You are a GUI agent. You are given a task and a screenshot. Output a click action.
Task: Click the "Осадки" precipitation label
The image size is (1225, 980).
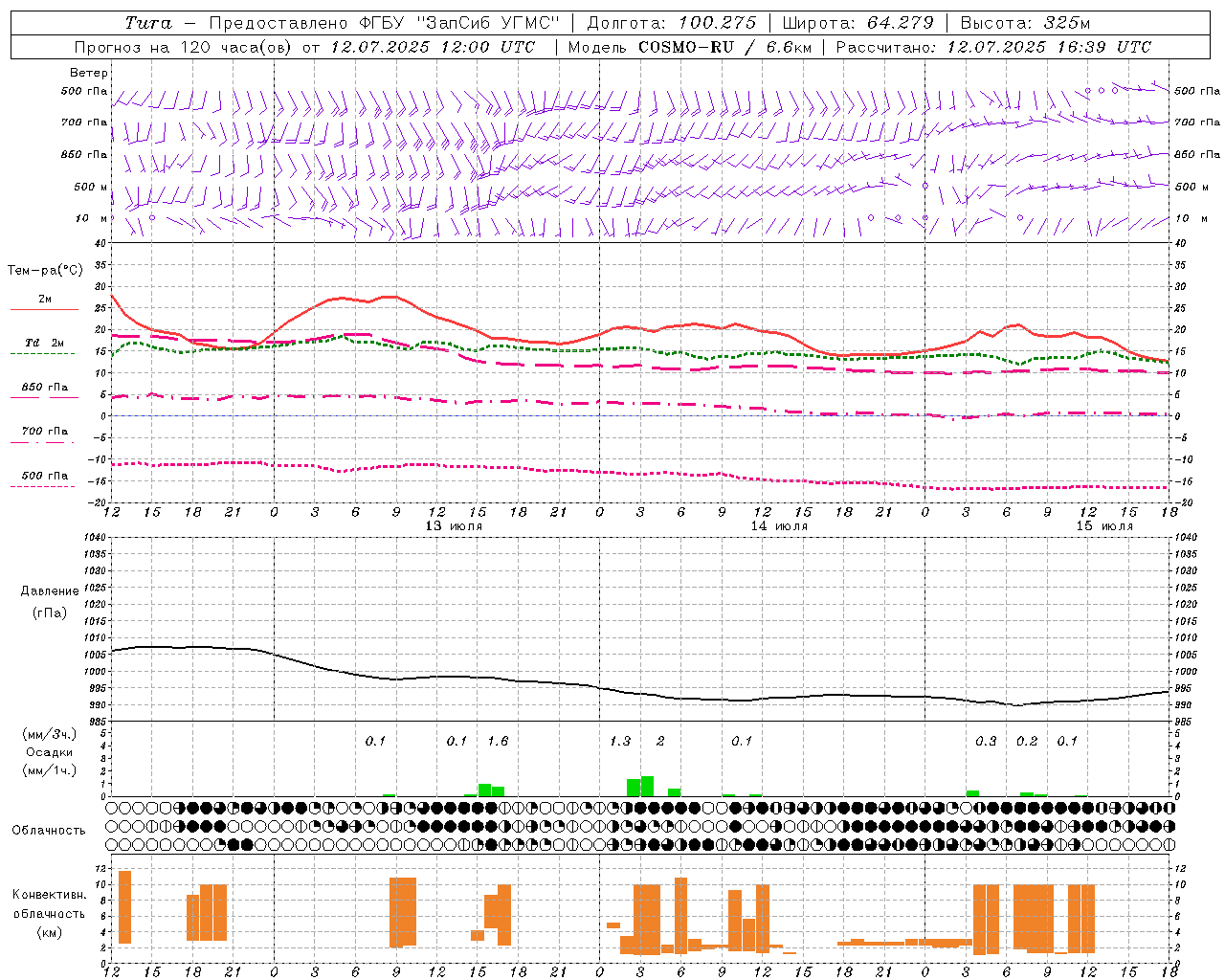50,752
